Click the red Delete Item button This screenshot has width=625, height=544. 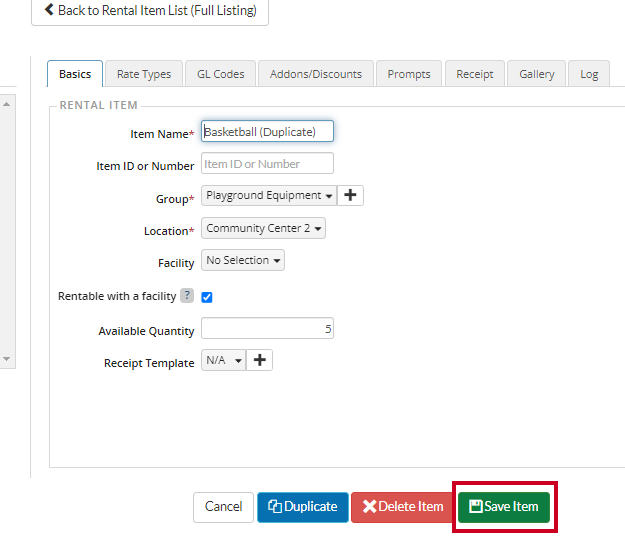click(x=403, y=507)
